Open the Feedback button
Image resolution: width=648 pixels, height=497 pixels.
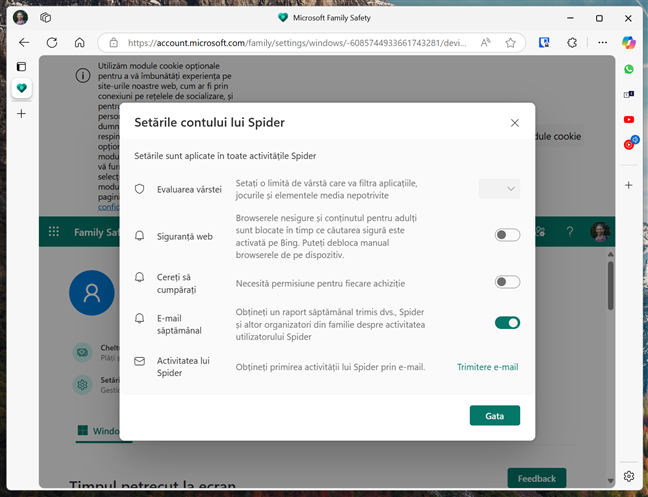(537, 478)
